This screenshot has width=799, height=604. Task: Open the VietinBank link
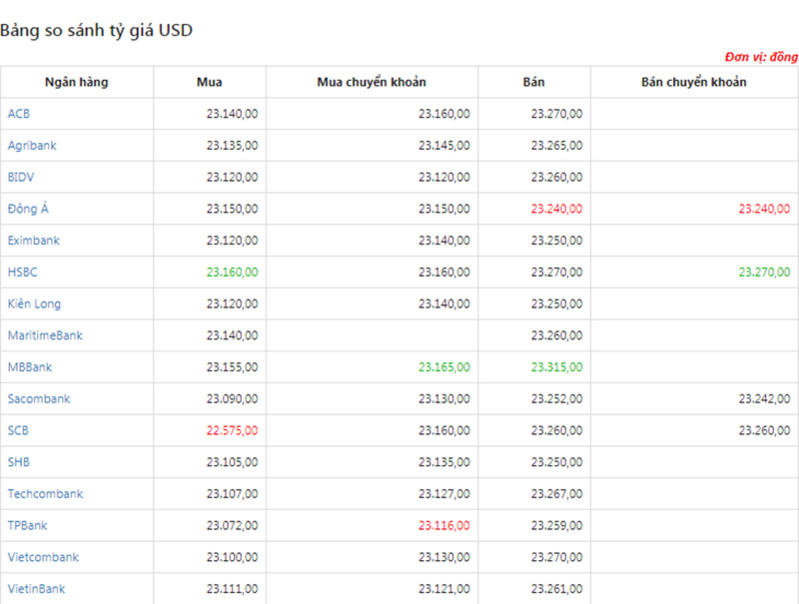coord(36,589)
